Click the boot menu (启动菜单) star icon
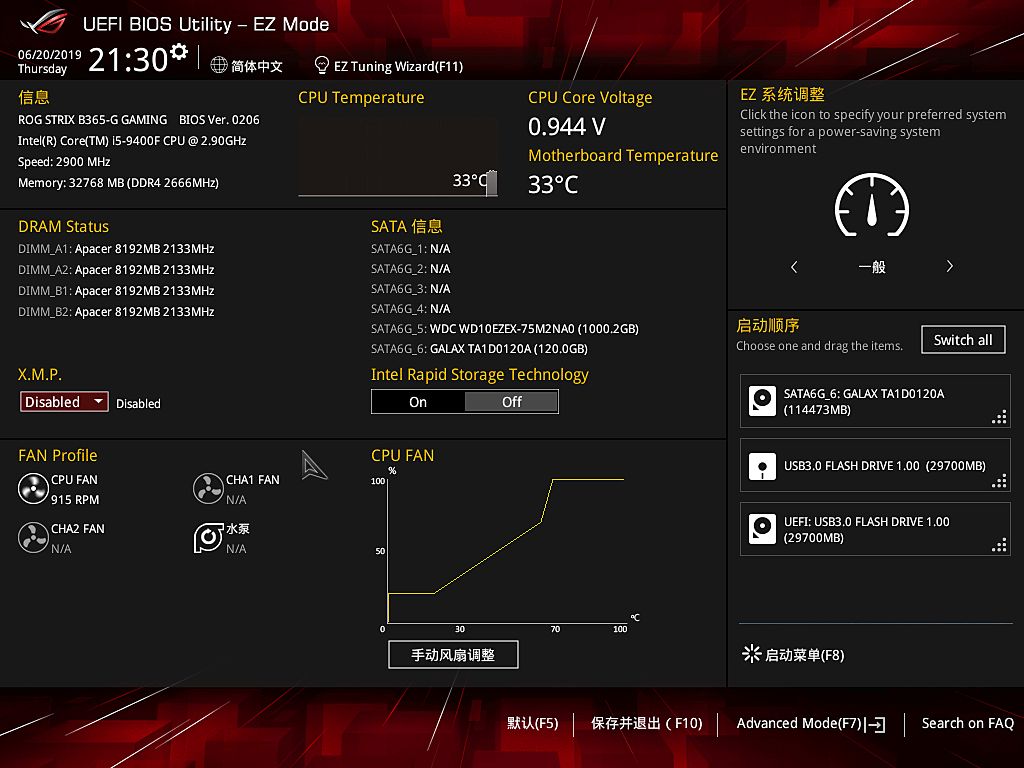 pyautogui.click(x=752, y=654)
